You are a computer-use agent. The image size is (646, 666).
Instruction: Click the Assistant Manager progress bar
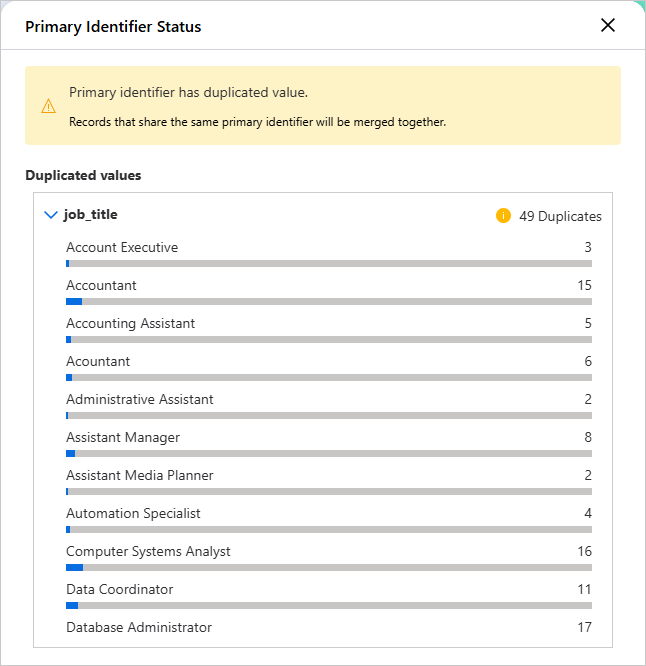point(329,454)
